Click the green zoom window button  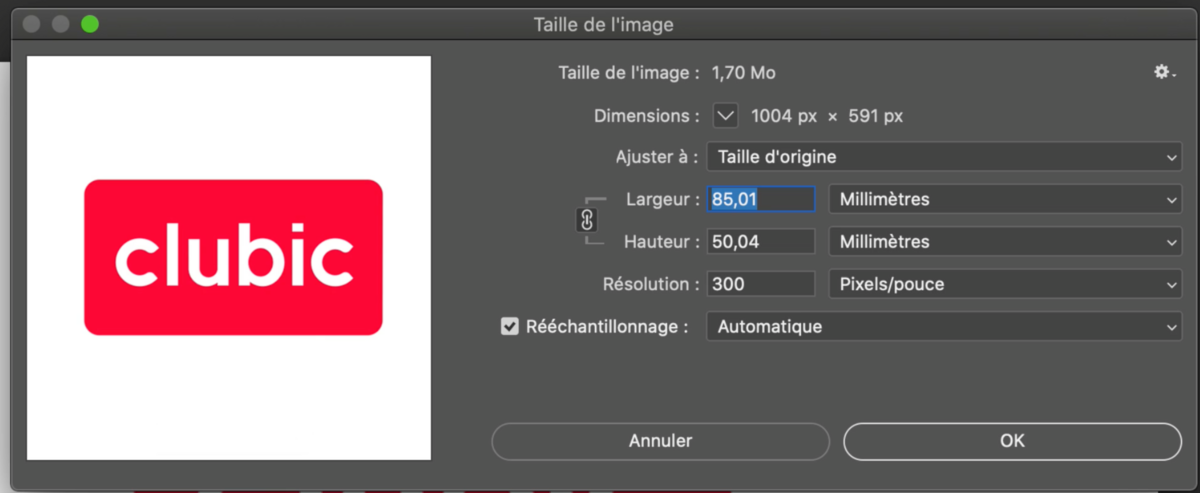tap(90, 24)
